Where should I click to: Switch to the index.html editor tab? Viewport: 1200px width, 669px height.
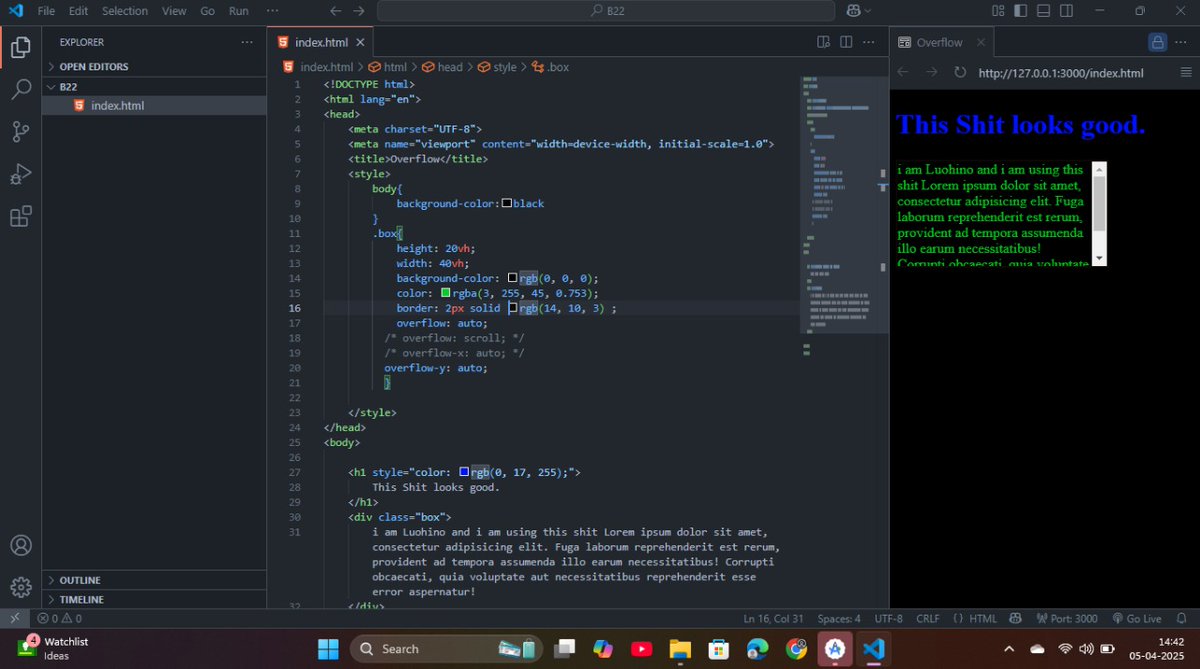coord(321,42)
